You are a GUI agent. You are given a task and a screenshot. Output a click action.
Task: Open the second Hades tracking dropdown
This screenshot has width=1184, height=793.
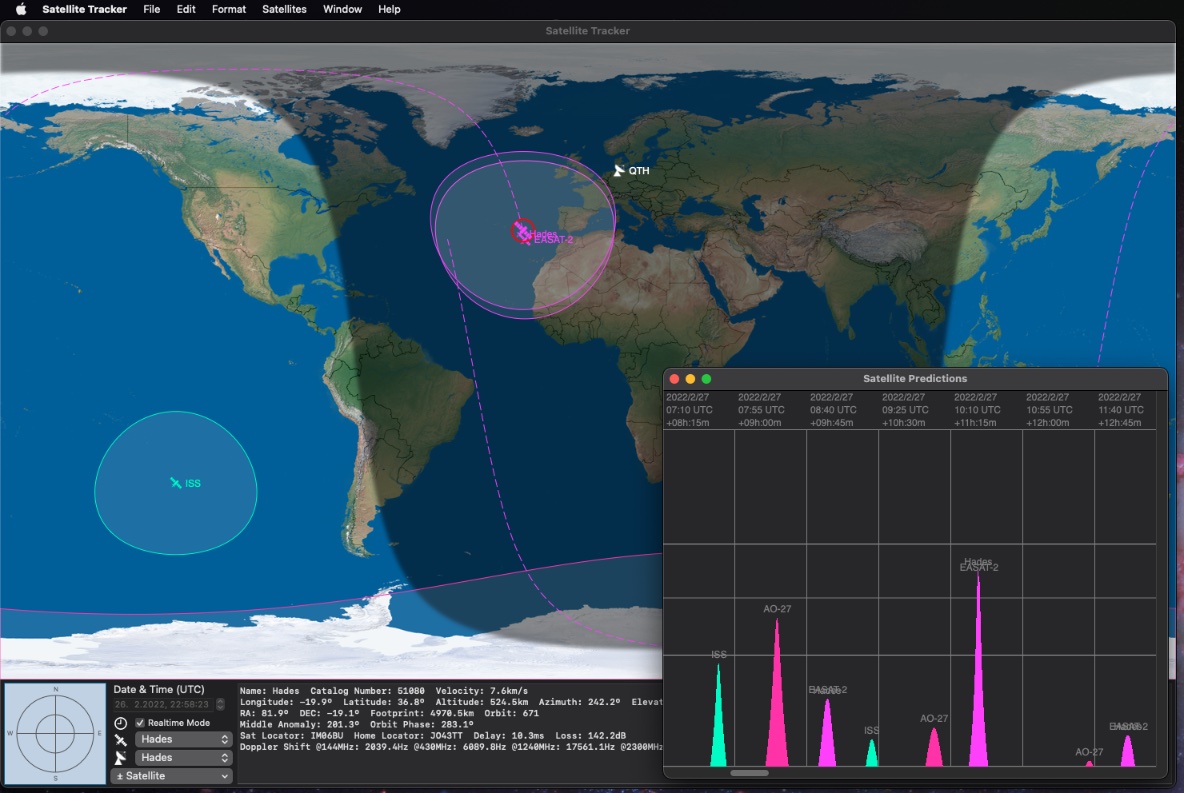(183, 758)
